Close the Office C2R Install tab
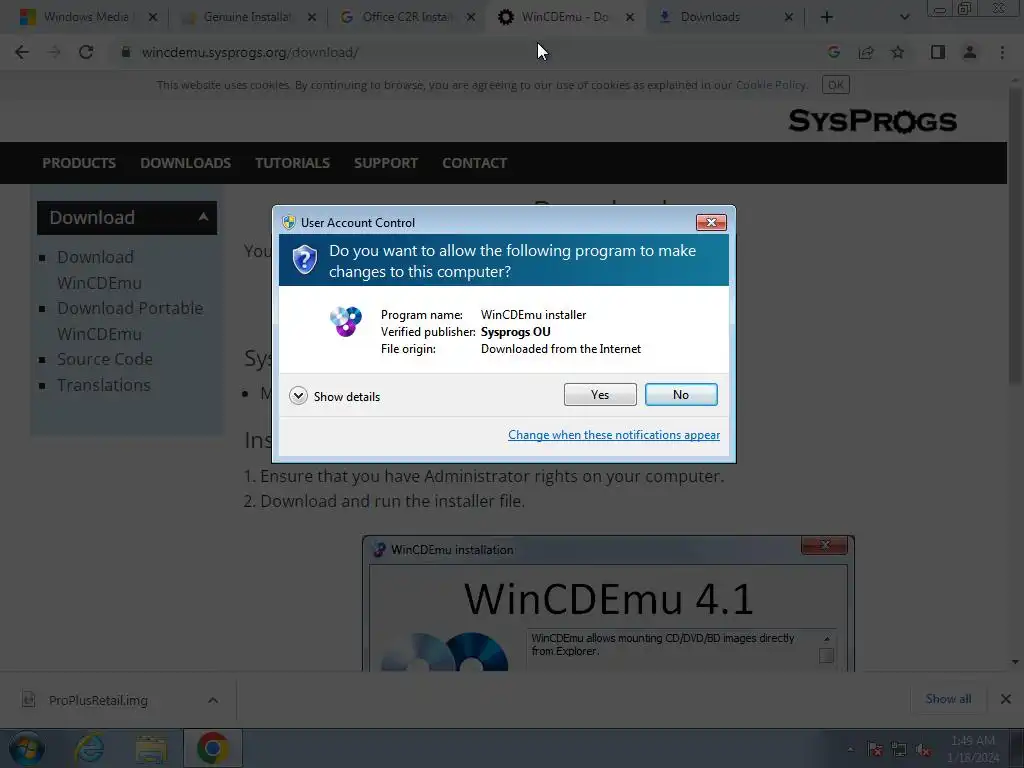Viewport: 1024px width, 768px height. [x=471, y=17]
